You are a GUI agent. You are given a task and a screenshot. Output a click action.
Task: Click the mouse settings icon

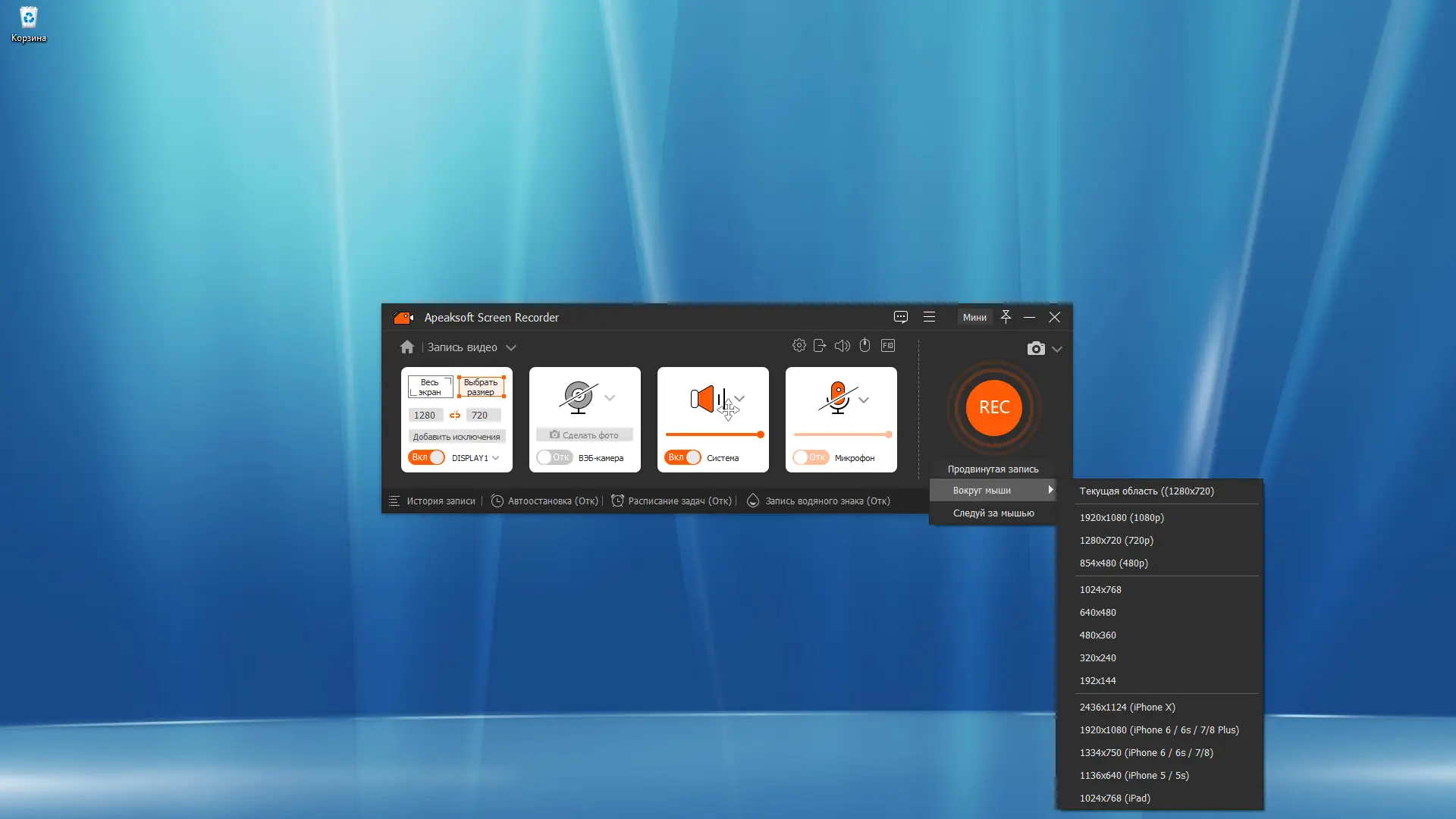click(x=864, y=346)
